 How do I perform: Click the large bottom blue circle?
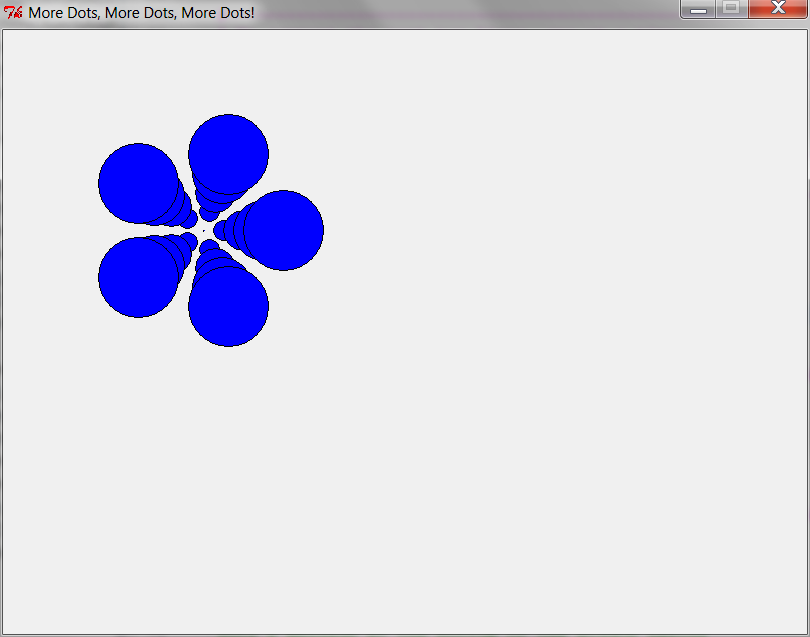point(228,308)
